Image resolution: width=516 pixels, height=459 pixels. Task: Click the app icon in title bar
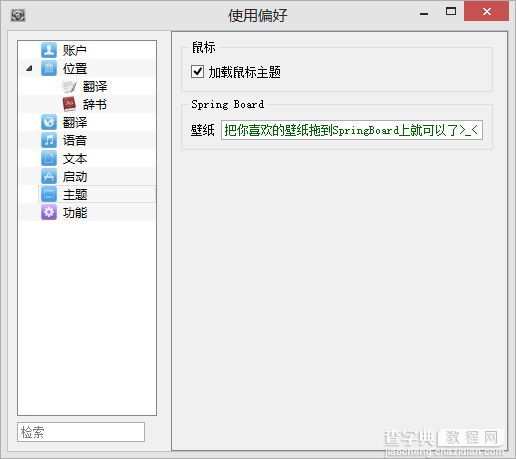(x=18, y=15)
